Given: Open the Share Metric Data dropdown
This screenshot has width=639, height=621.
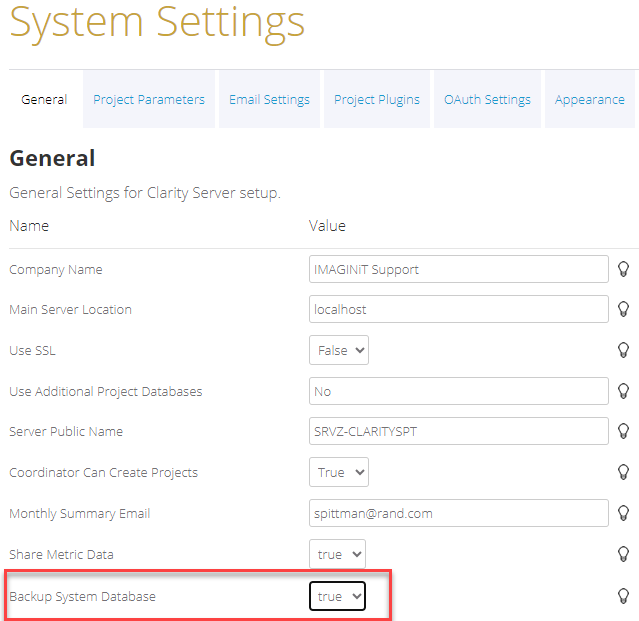Looking at the screenshot, I should click(337, 554).
